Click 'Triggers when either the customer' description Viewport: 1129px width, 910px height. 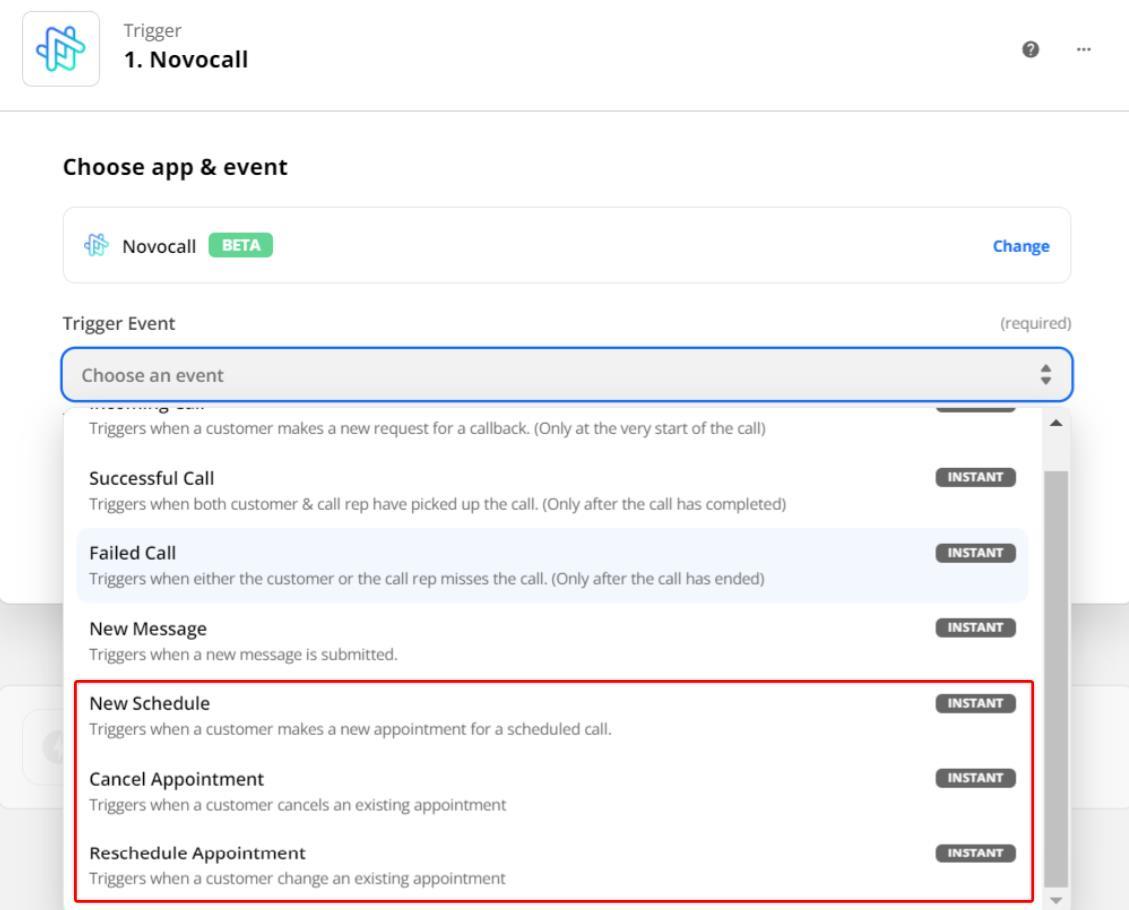(427, 579)
